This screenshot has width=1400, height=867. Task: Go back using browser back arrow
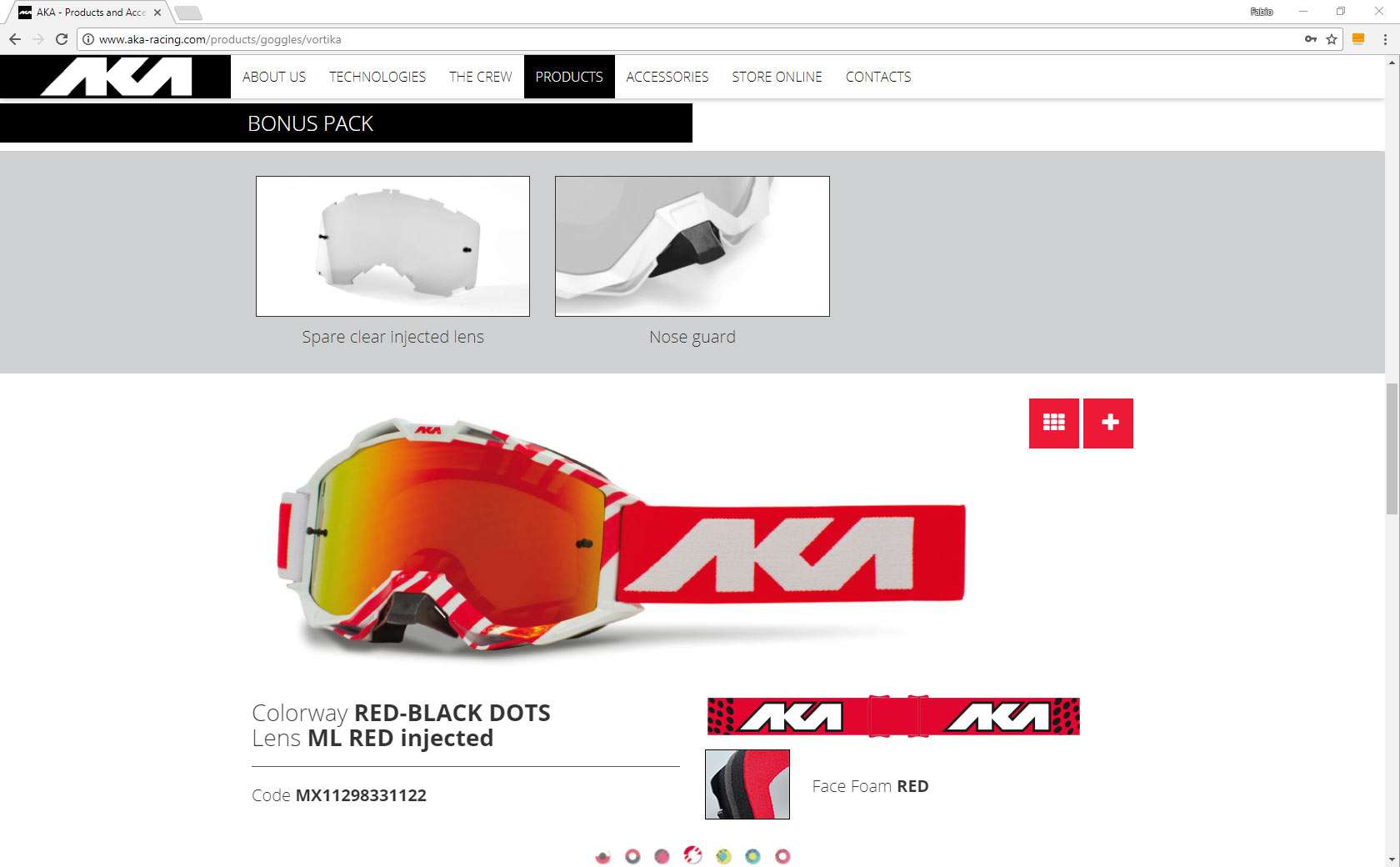15,39
